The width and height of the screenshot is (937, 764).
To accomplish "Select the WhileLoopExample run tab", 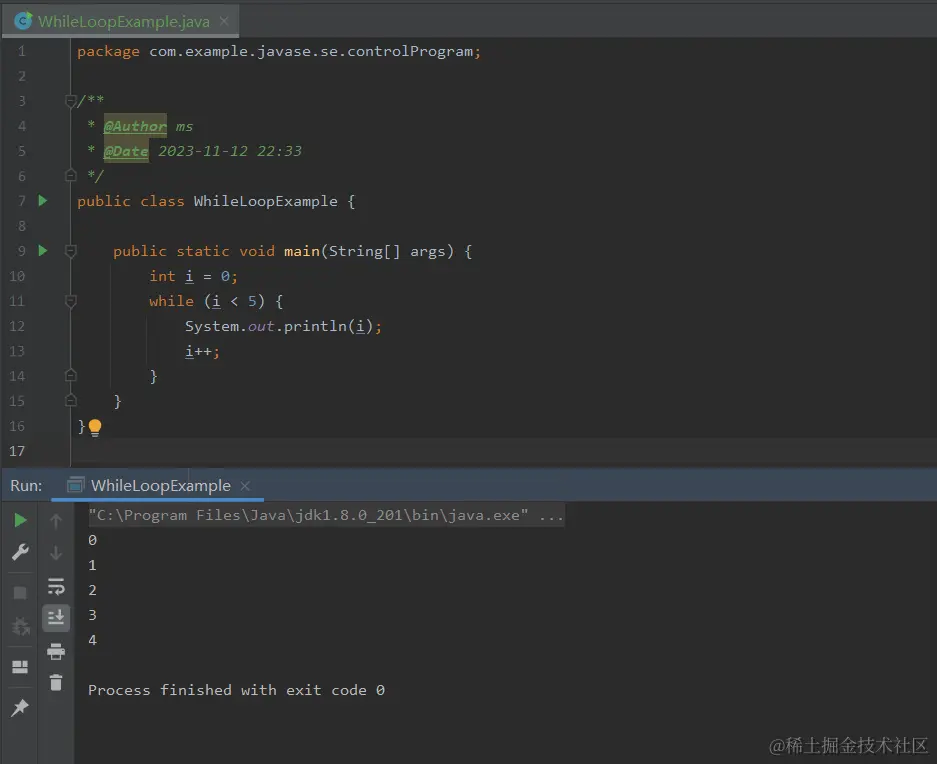I will (x=160, y=485).
